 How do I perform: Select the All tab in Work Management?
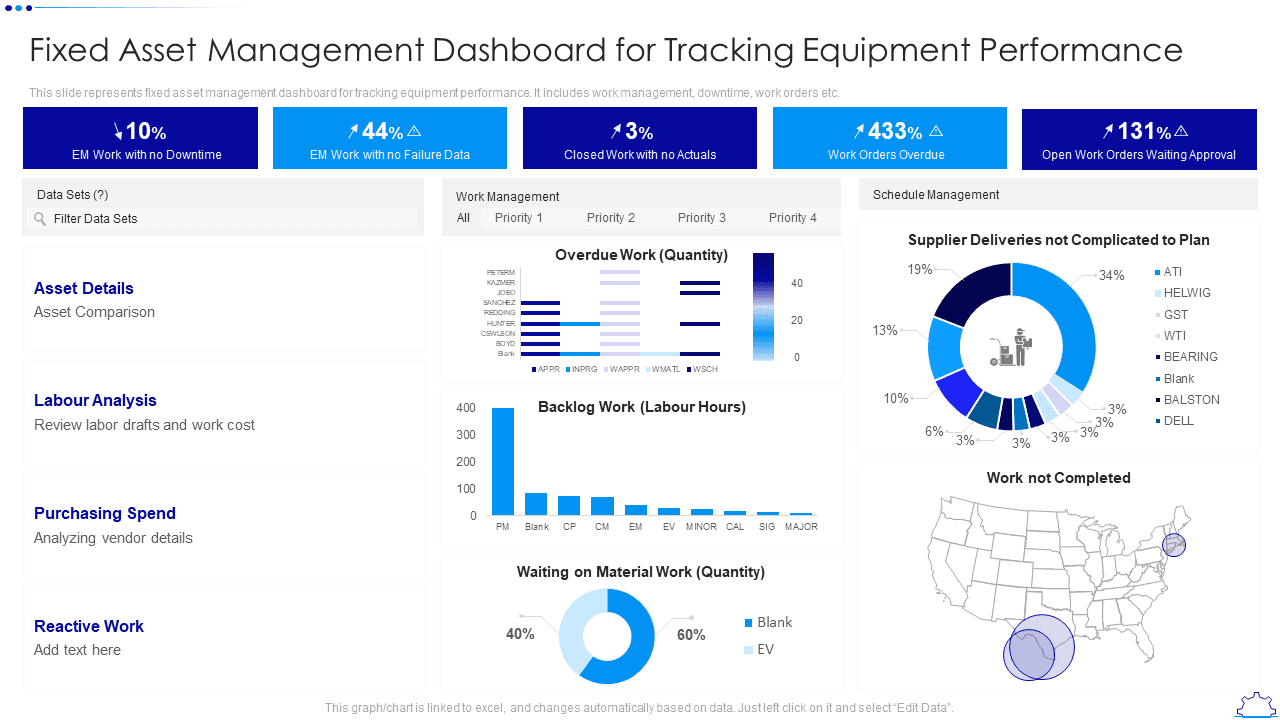[463, 218]
